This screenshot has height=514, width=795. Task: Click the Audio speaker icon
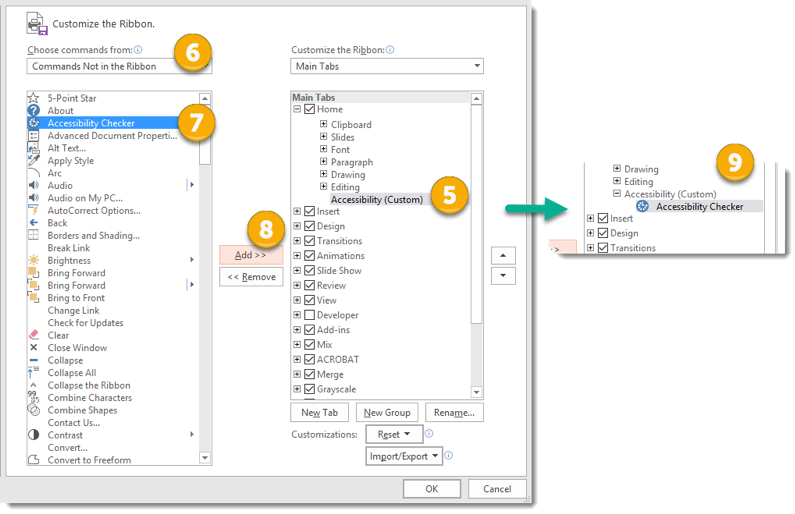(x=34, y=185)
